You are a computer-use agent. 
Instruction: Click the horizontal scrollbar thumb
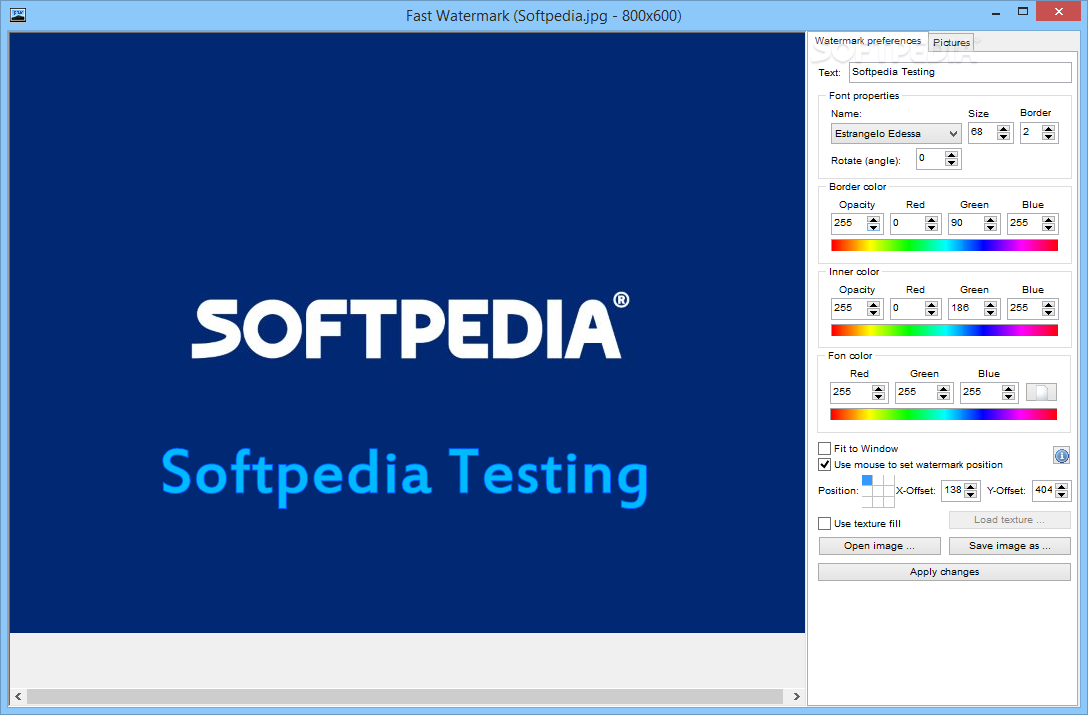click(405, 696)
